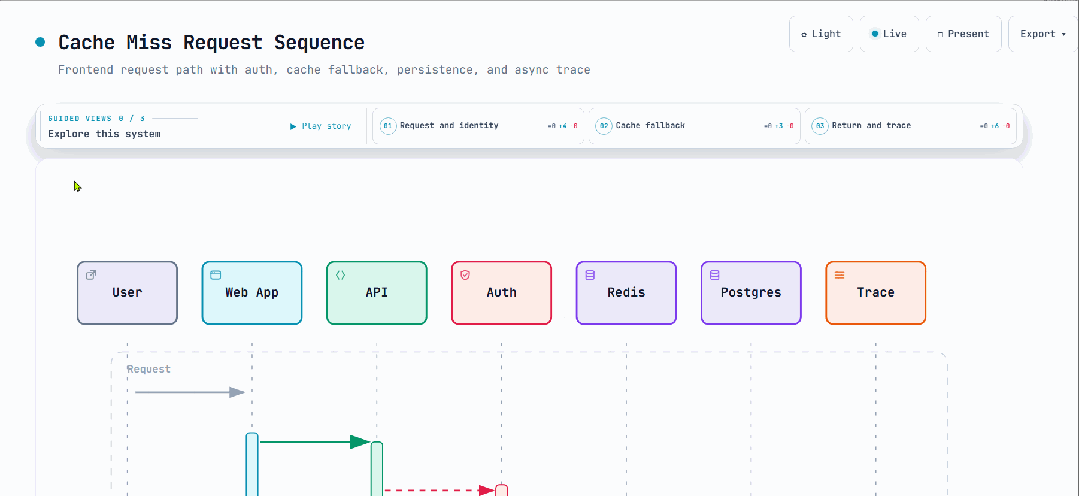Click the step 01 circle badge
1079x496 pixels.
388,126
